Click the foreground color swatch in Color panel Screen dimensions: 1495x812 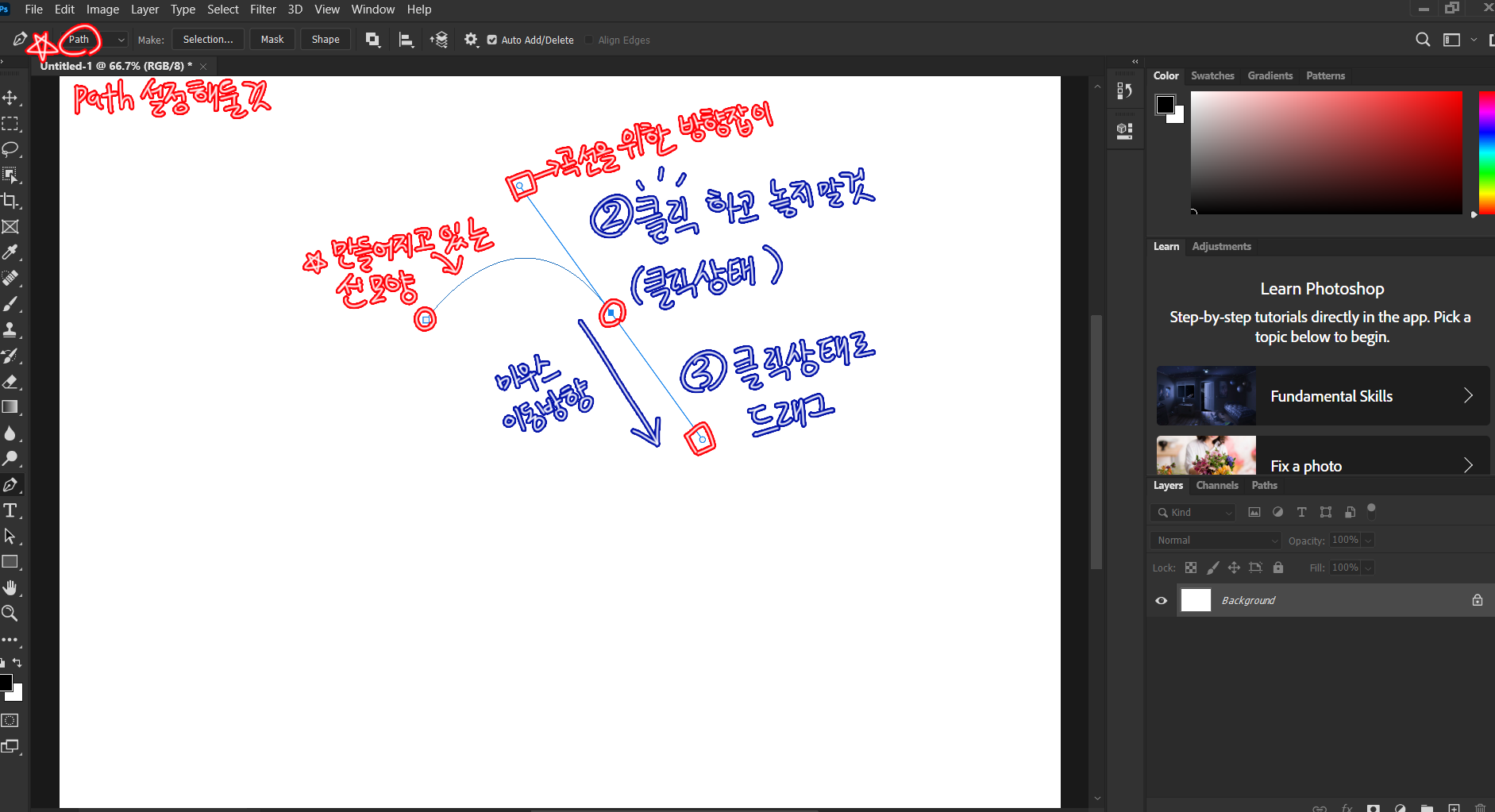coord(1165,105)
